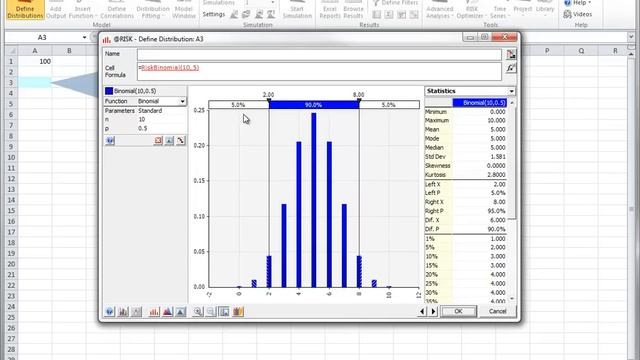Click the right delimiter marker at 8.00

coord(359,100)
